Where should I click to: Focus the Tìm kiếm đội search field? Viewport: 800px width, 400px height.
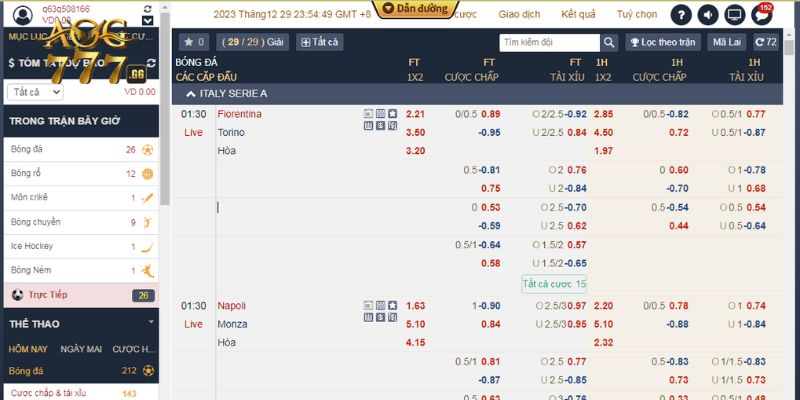coord(550,43)
